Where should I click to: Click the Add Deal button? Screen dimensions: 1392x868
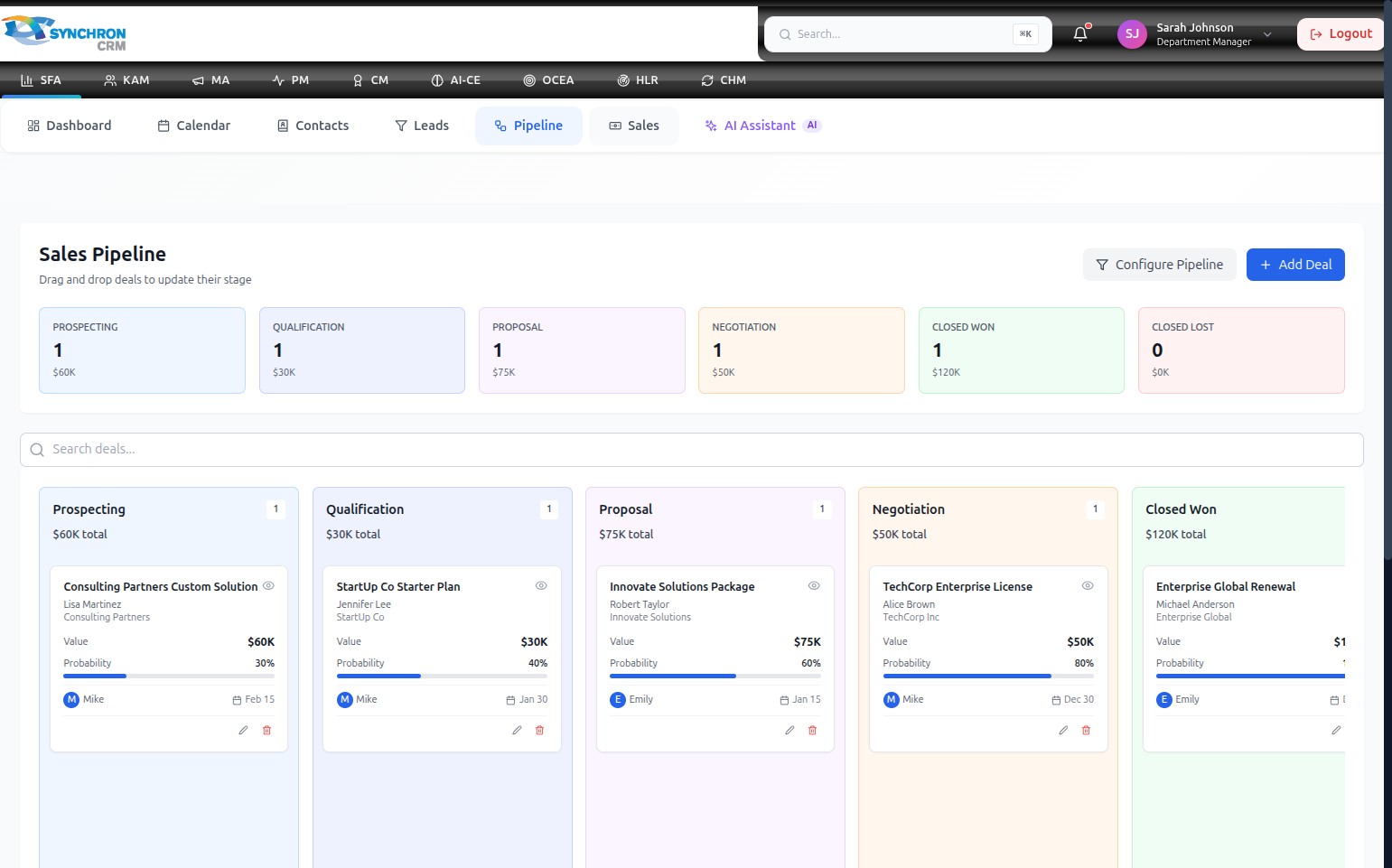coord(1295,265)
